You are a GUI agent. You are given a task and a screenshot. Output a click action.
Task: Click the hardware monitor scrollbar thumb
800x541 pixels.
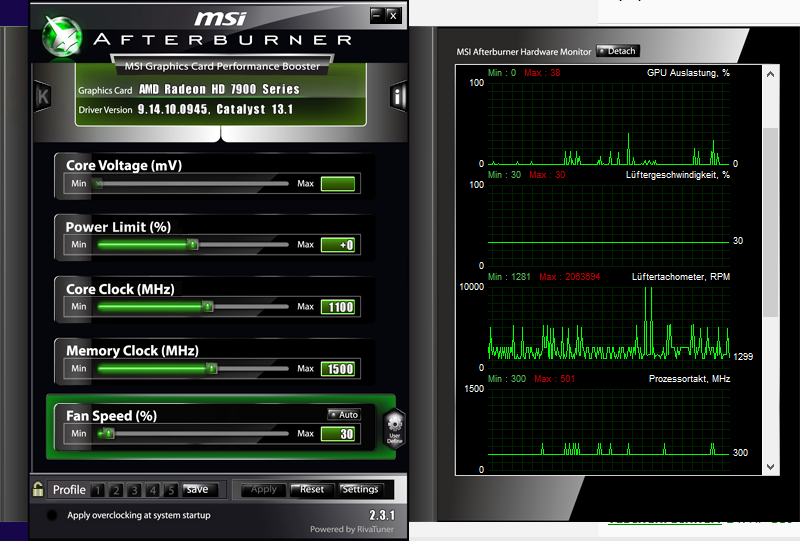770,223
